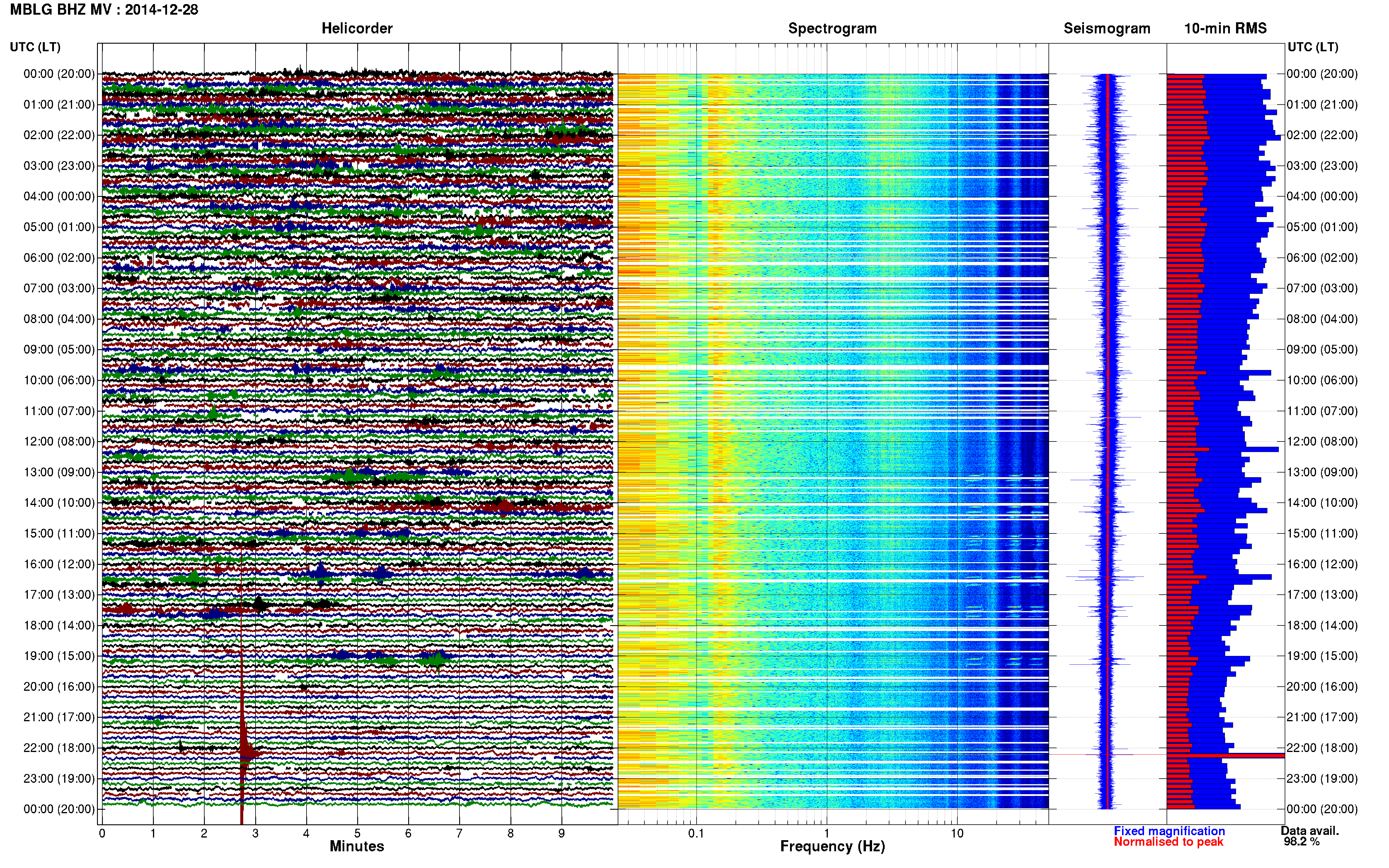Click the 'Seismogram' panel heading
This screenshot has height=868, width=1389.
click(x=1107, y=28)
